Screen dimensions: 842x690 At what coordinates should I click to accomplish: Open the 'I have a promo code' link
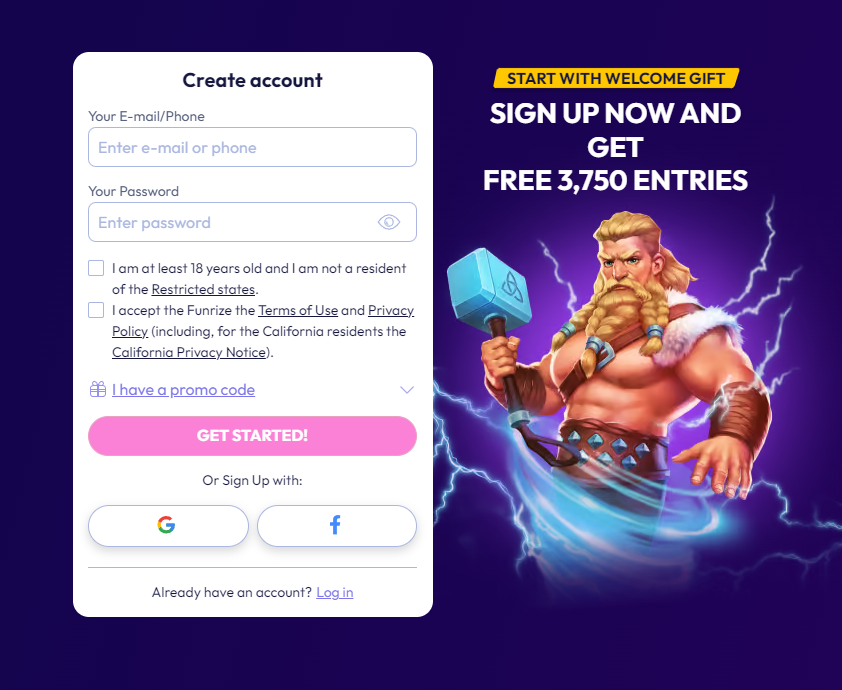coord(183,390)
